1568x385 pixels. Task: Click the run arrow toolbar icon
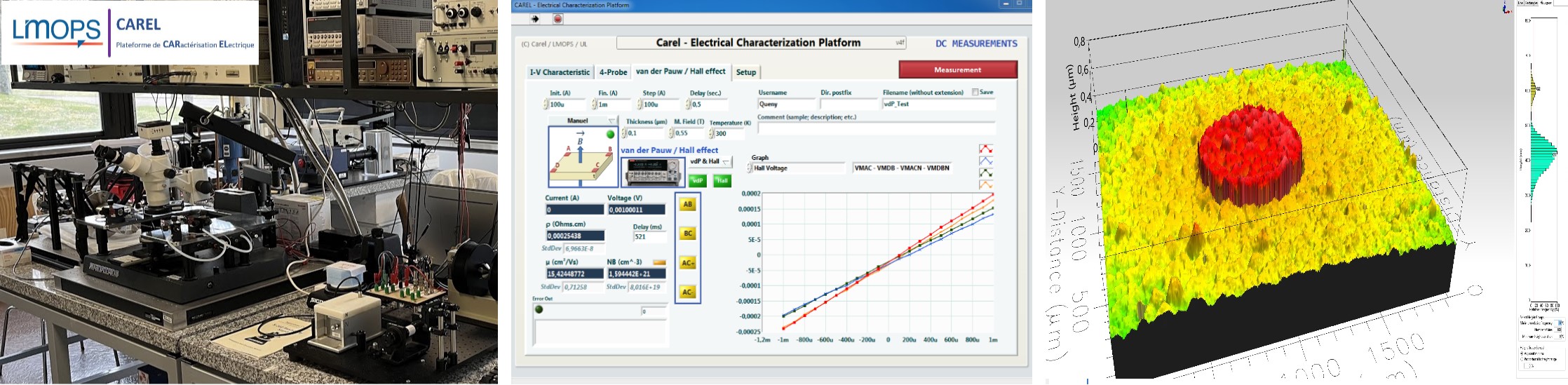(x=535, y=19)
